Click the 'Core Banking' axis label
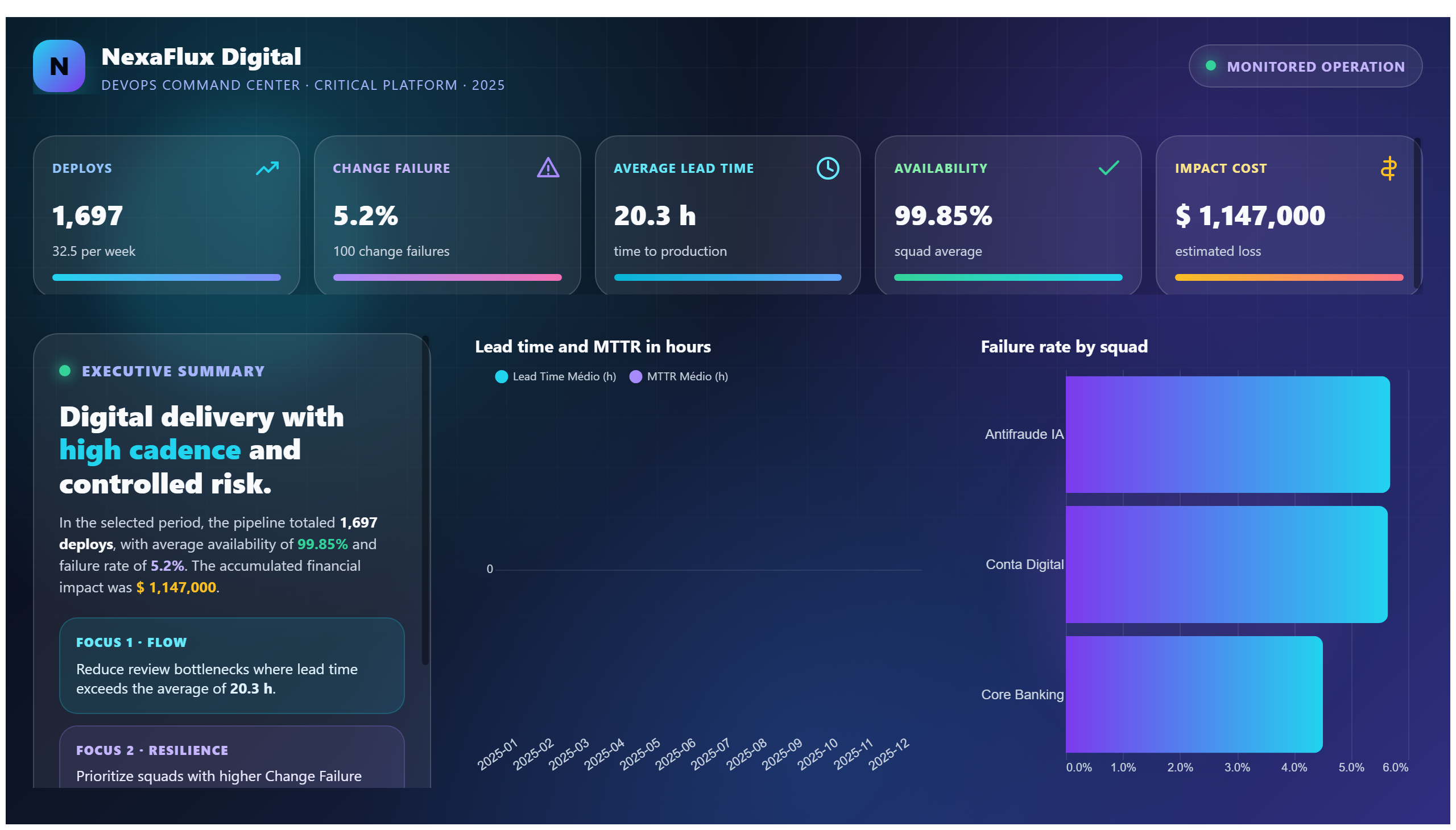Viewport: 1456px width, 830px height. tap(1022, 694)
